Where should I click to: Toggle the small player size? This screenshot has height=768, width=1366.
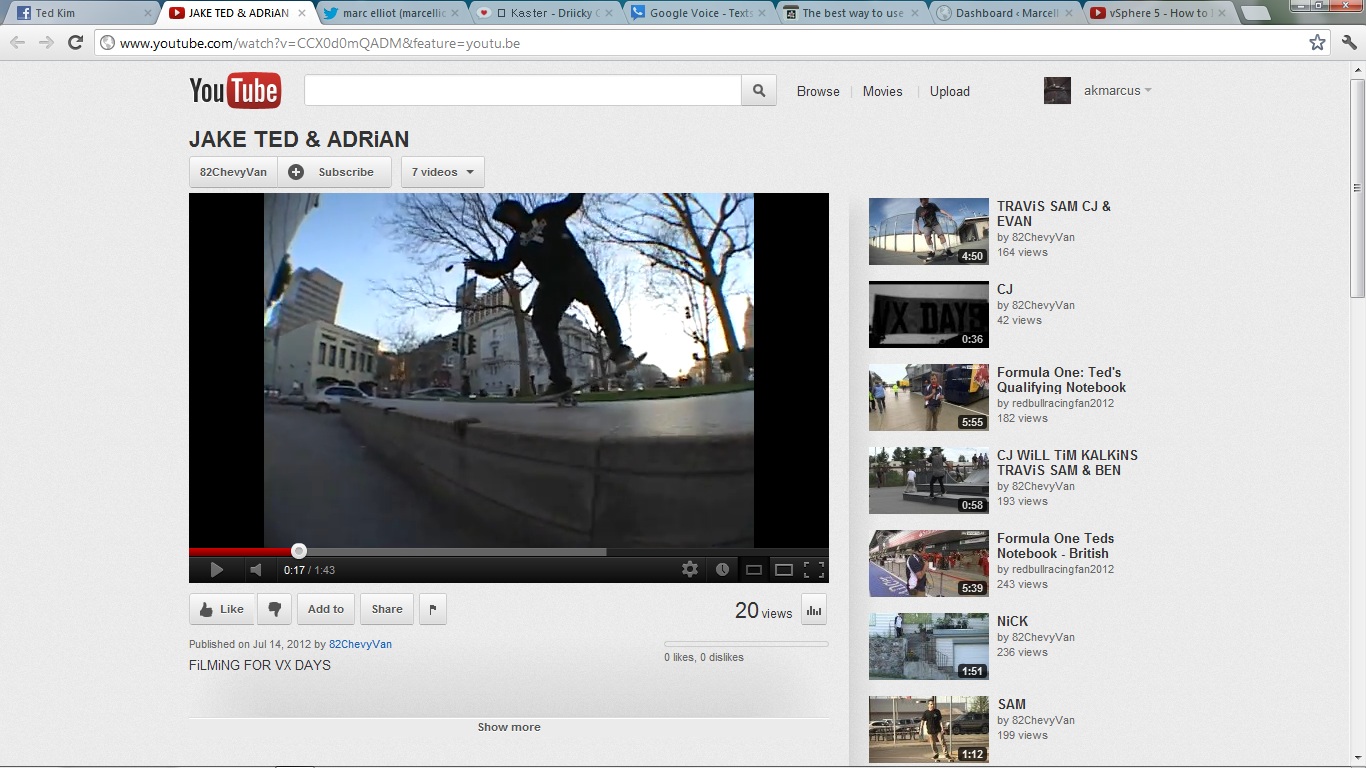pos(754,570)
